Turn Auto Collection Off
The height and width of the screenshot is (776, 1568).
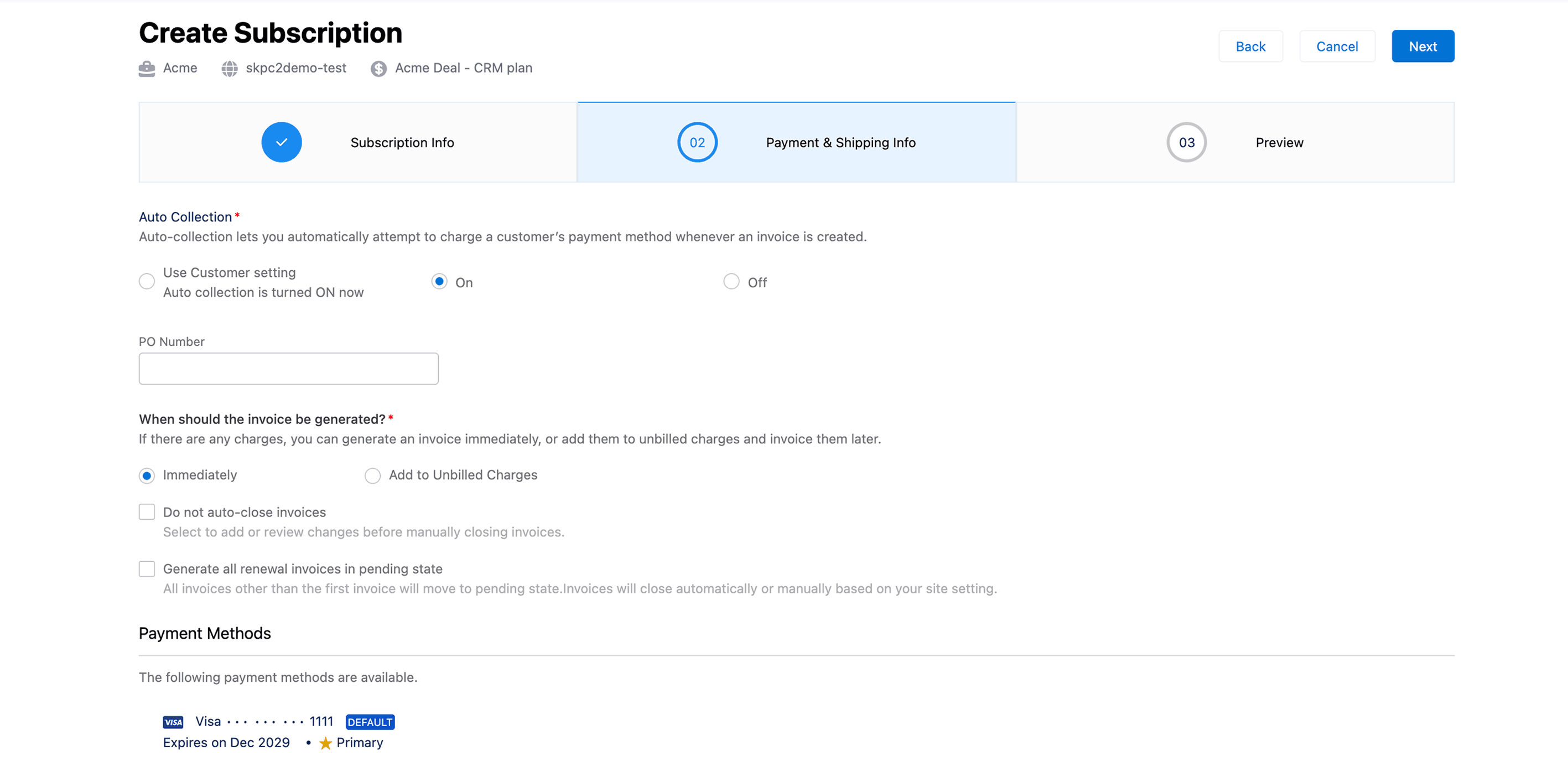click(x=731, y=281)
